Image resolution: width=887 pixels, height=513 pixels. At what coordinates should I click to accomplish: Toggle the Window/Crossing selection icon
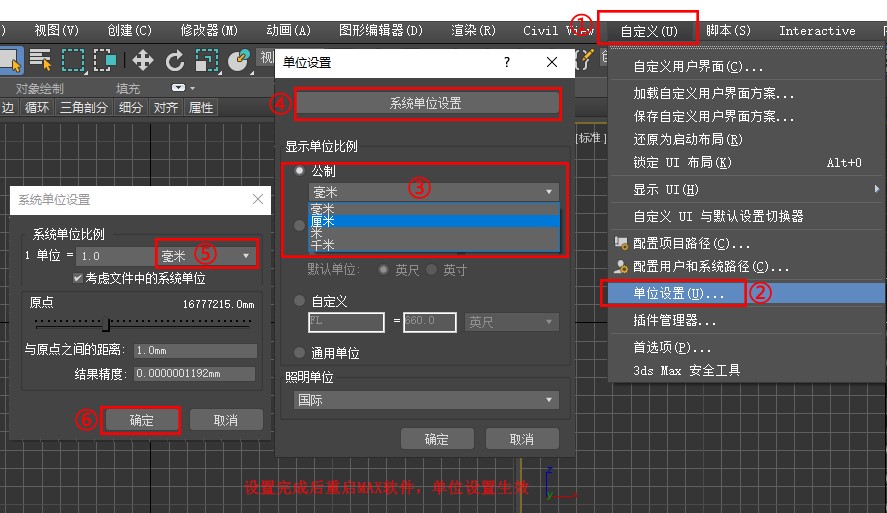[x=104, y=60]
